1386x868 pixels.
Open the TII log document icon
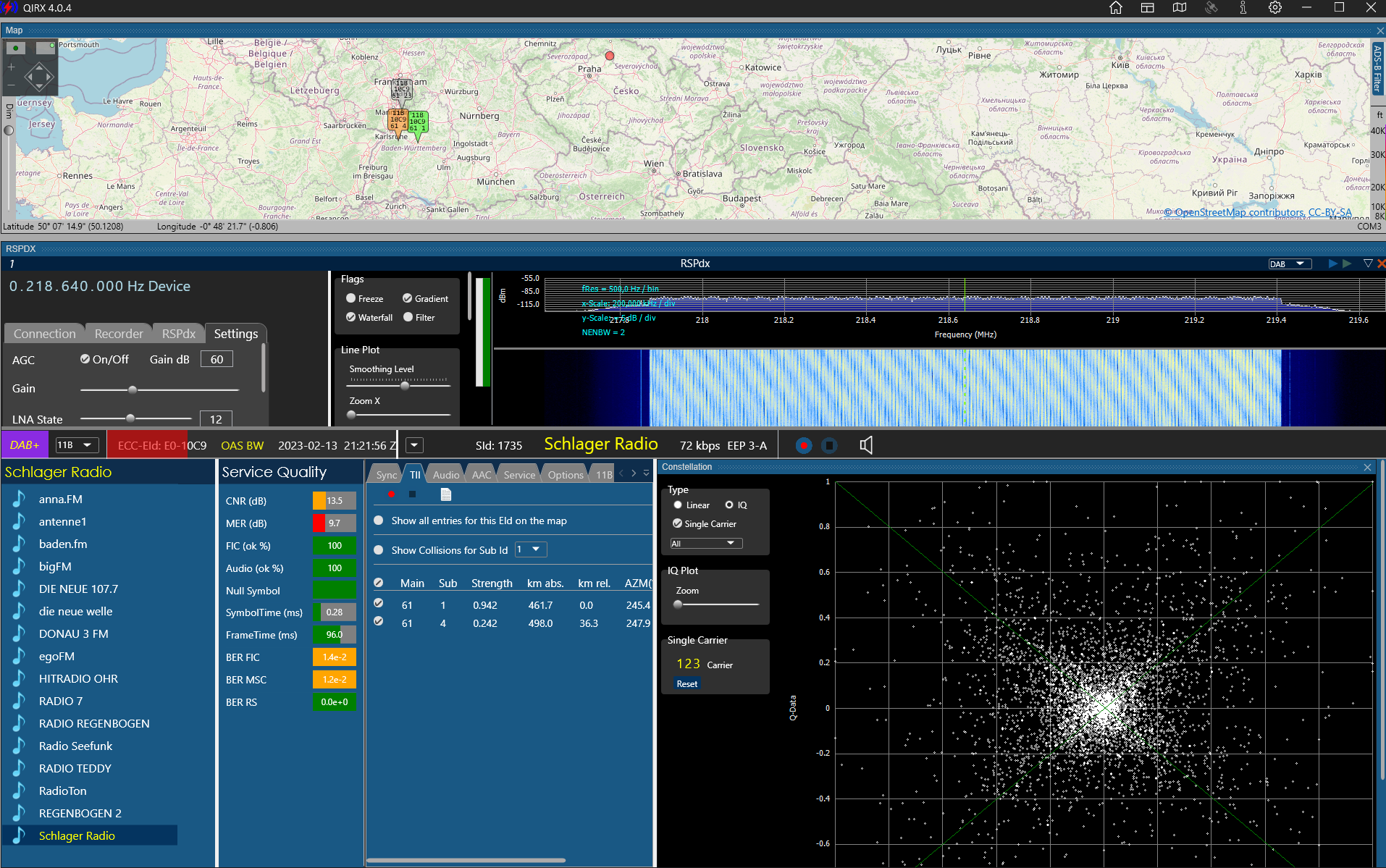coord(446,494)
